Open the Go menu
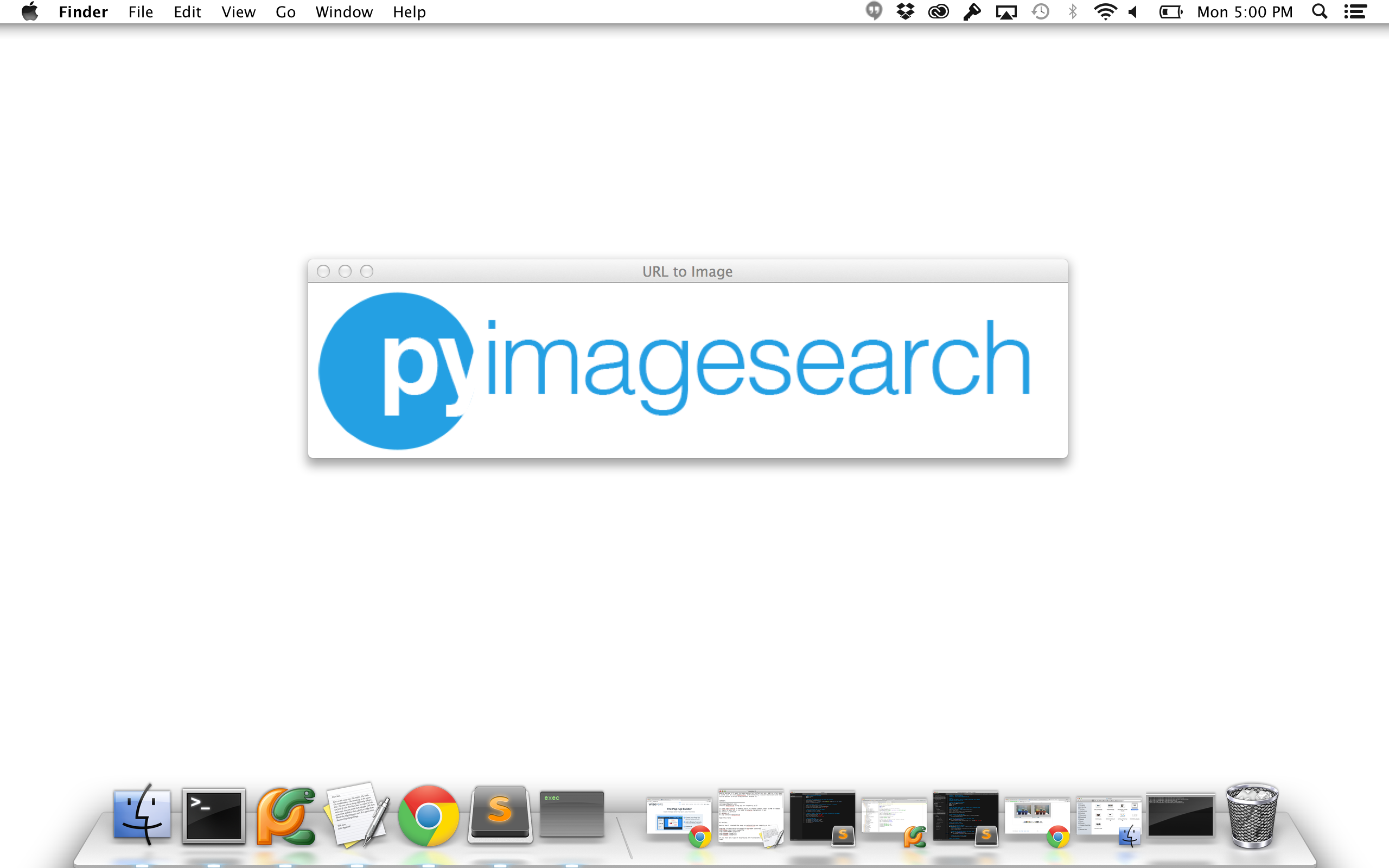 pos(285,11)
